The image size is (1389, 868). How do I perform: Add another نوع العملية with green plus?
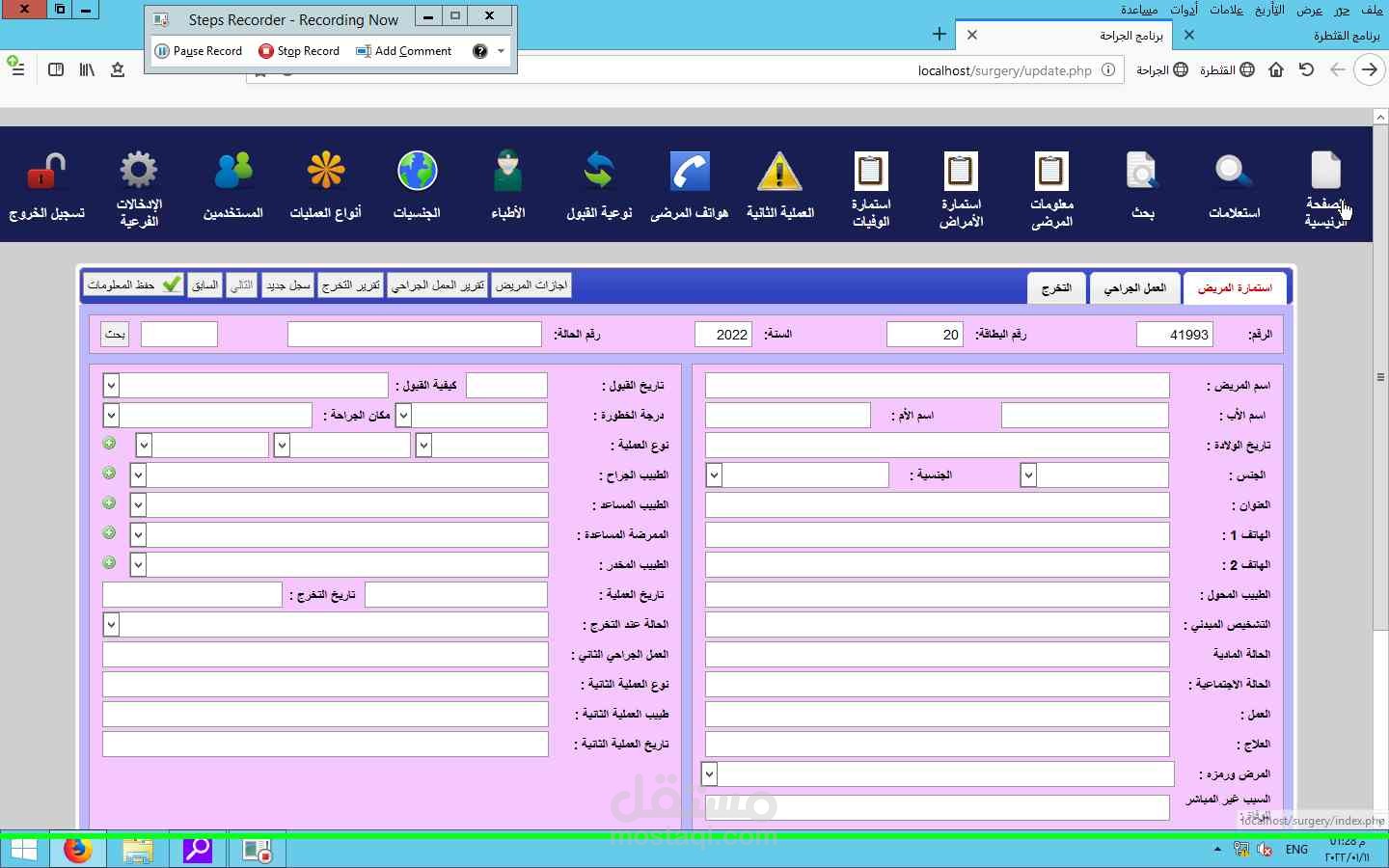[x=109, y=444]
